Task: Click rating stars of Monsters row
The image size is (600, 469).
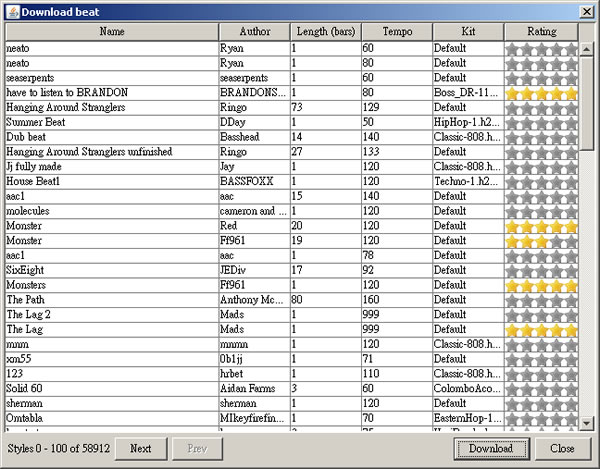Action: [541, 285]
